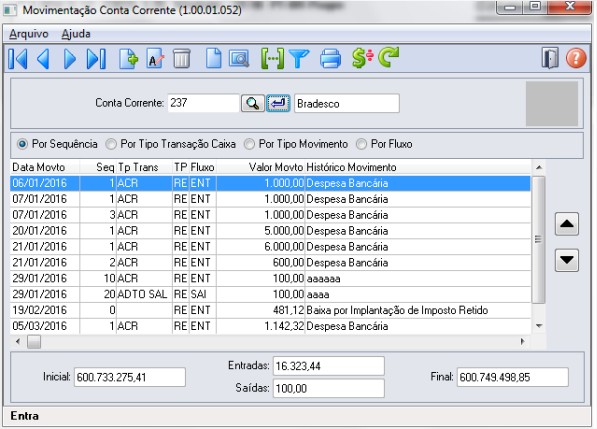Click the Final balance field
597x429 pixels.
click(x=512, y=377)
